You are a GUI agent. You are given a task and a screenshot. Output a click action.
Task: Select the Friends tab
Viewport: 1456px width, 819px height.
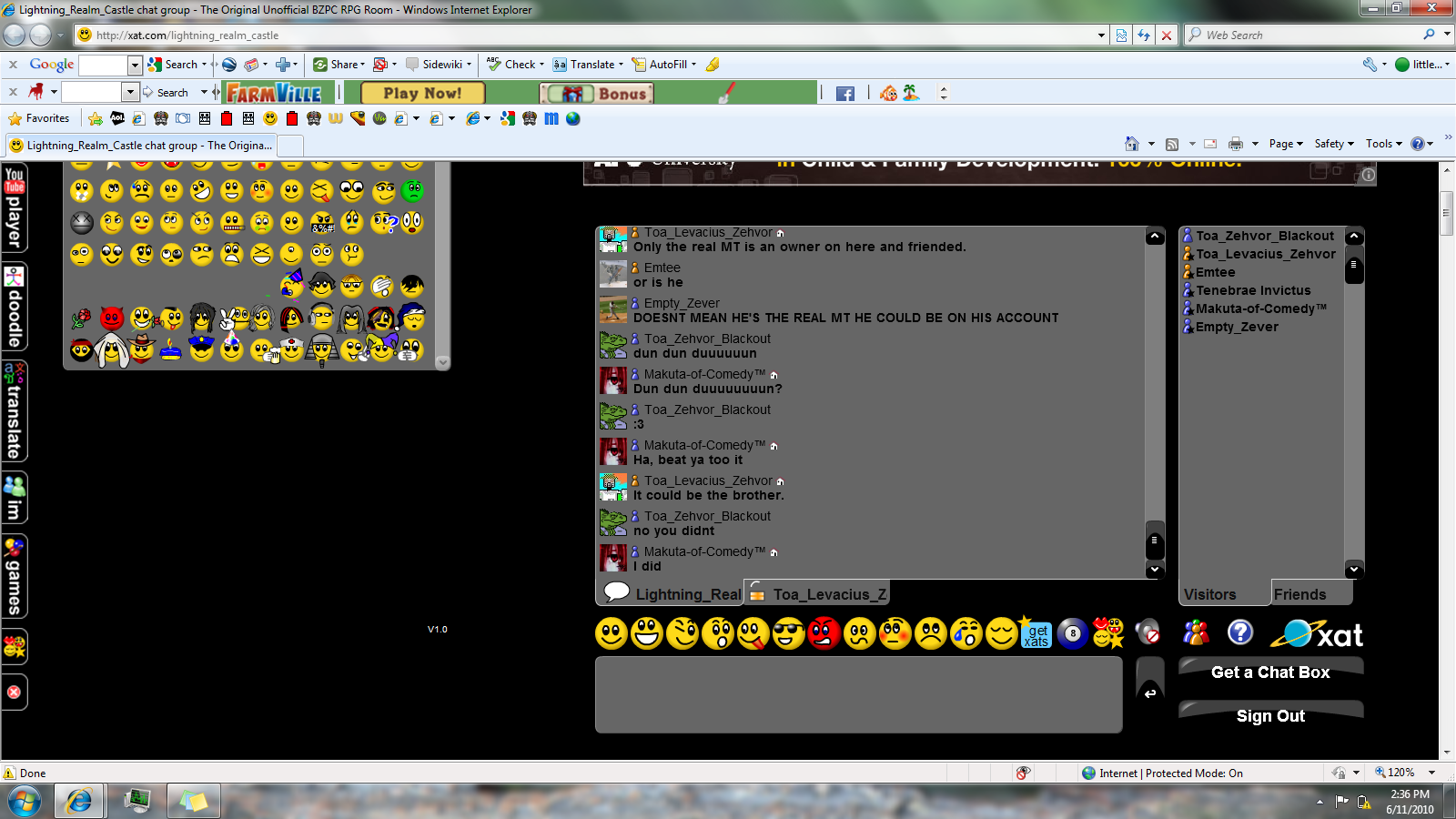tap(1311, 593)
